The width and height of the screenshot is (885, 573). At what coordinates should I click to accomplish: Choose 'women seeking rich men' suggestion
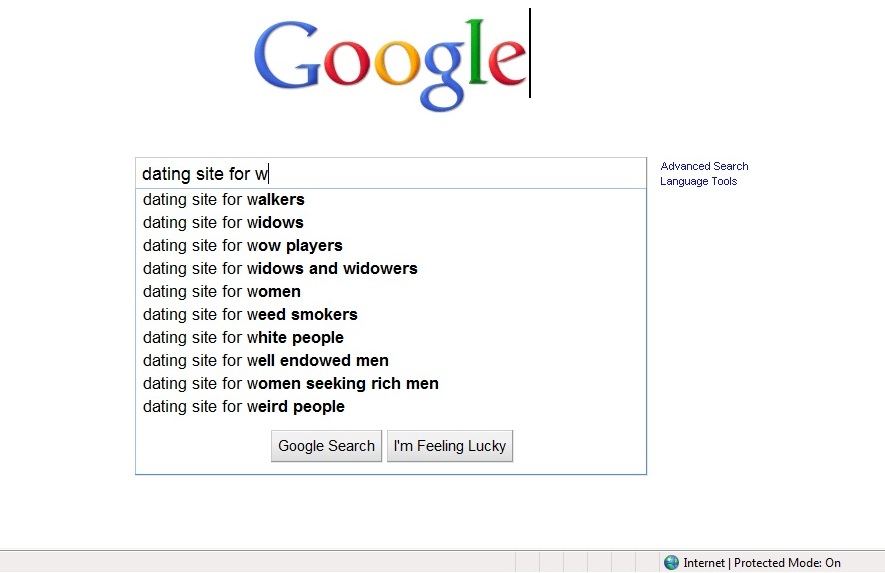click(x=391, y=383)
